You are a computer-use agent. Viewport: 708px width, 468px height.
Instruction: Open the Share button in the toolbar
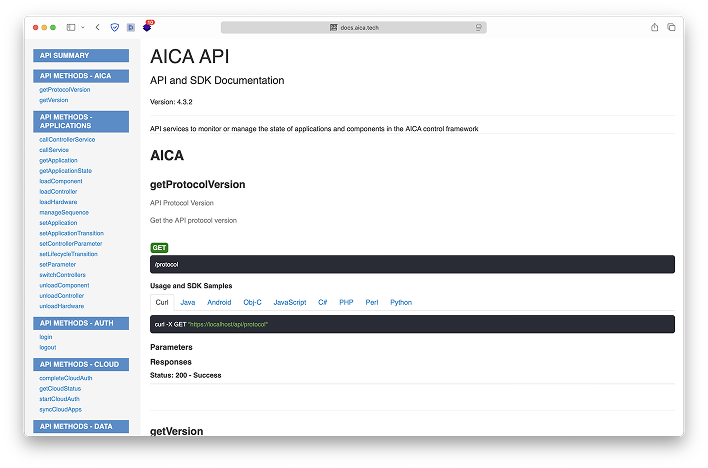coord(654,28)
